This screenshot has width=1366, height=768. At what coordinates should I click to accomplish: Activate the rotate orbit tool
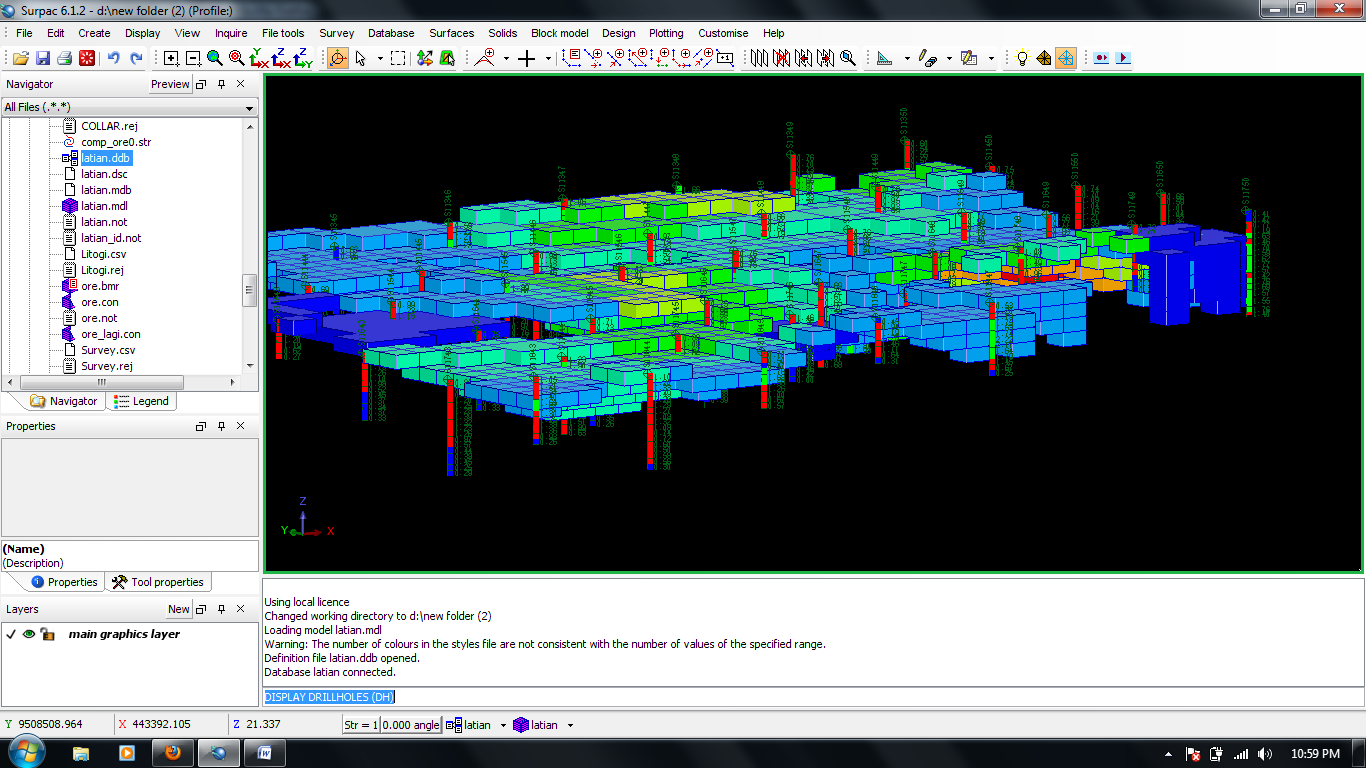coord(338,58)
